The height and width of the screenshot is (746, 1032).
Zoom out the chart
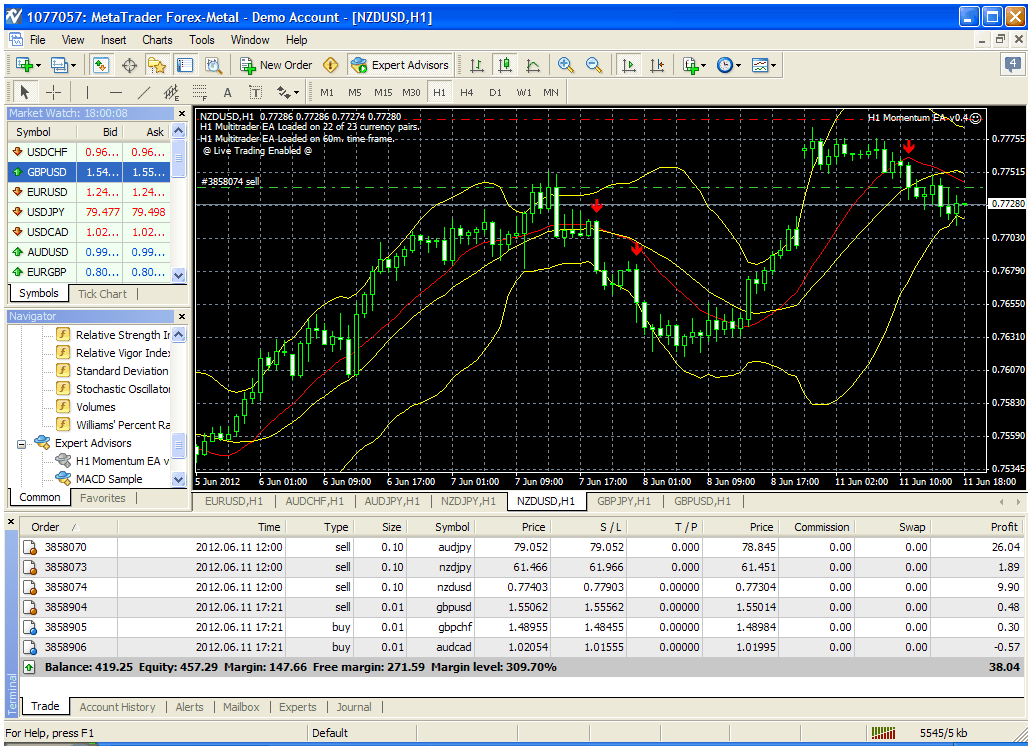(x=594, y=65)
